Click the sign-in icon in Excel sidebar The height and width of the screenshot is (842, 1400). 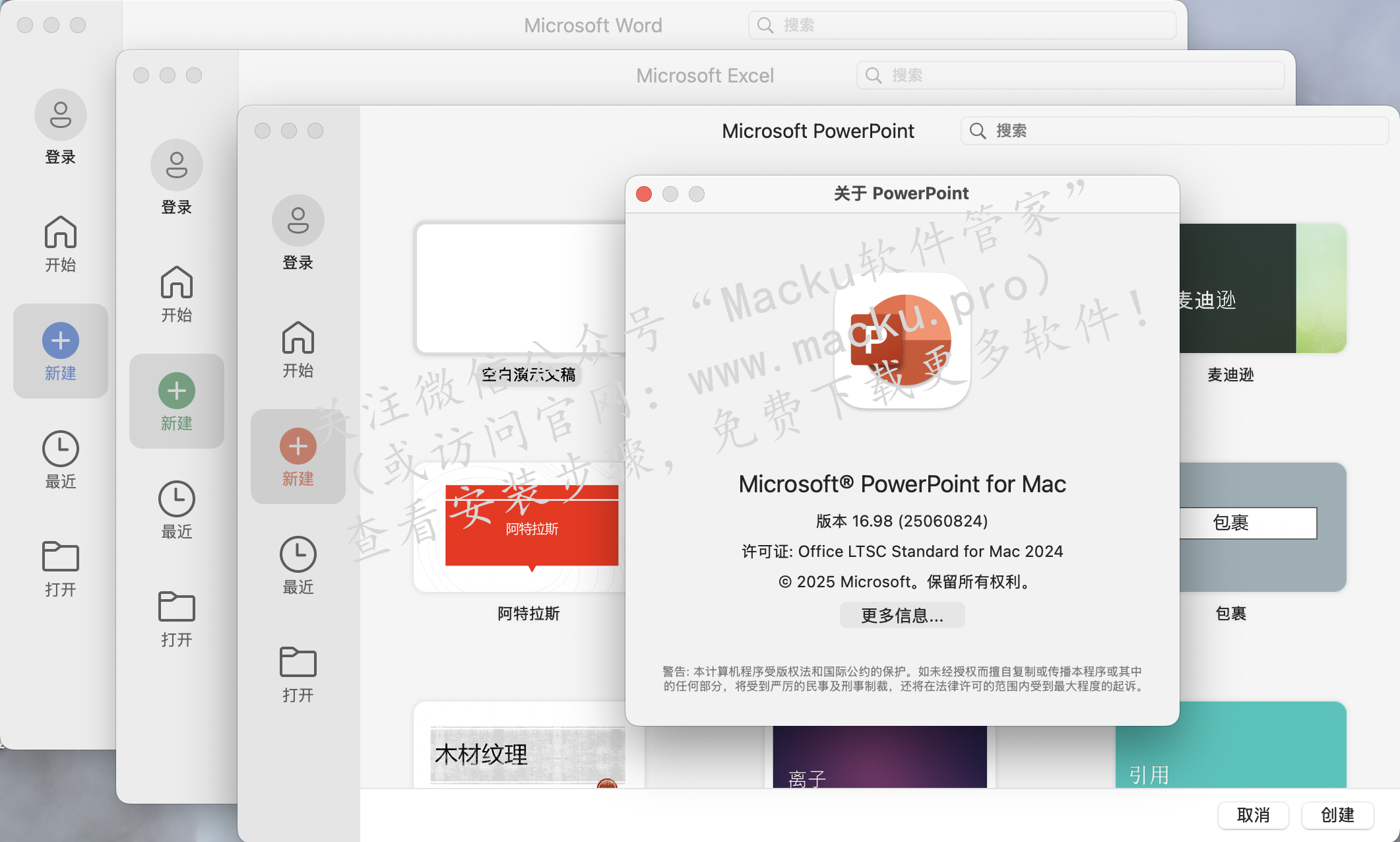tap(176, 166)
